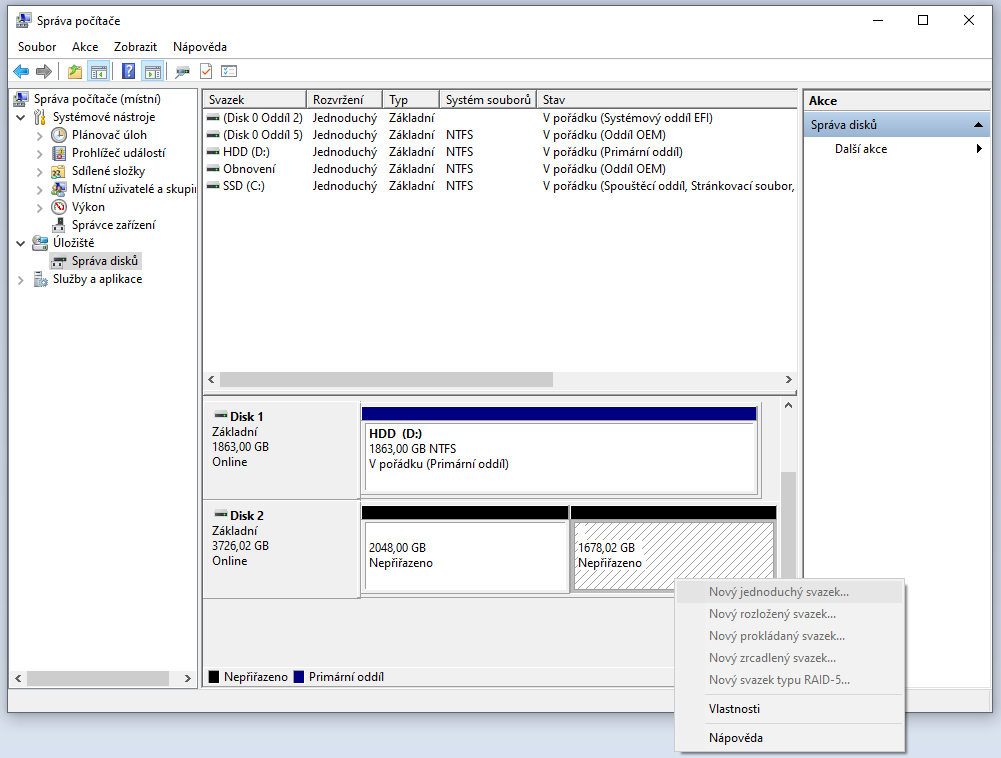
Task: Click the volume list horizontal scrollbar
Action: (x=386, y=380)
